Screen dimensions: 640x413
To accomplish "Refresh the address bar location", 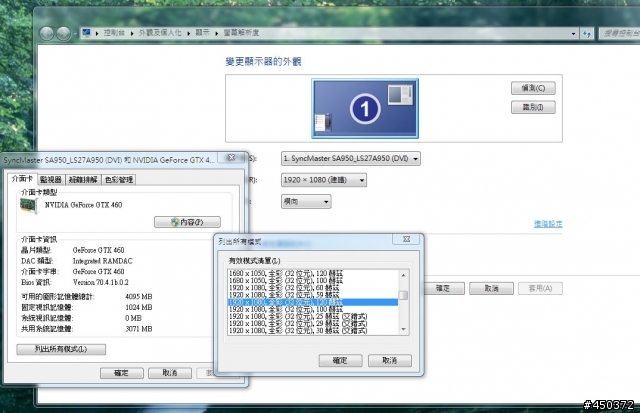I will (587, 33).
